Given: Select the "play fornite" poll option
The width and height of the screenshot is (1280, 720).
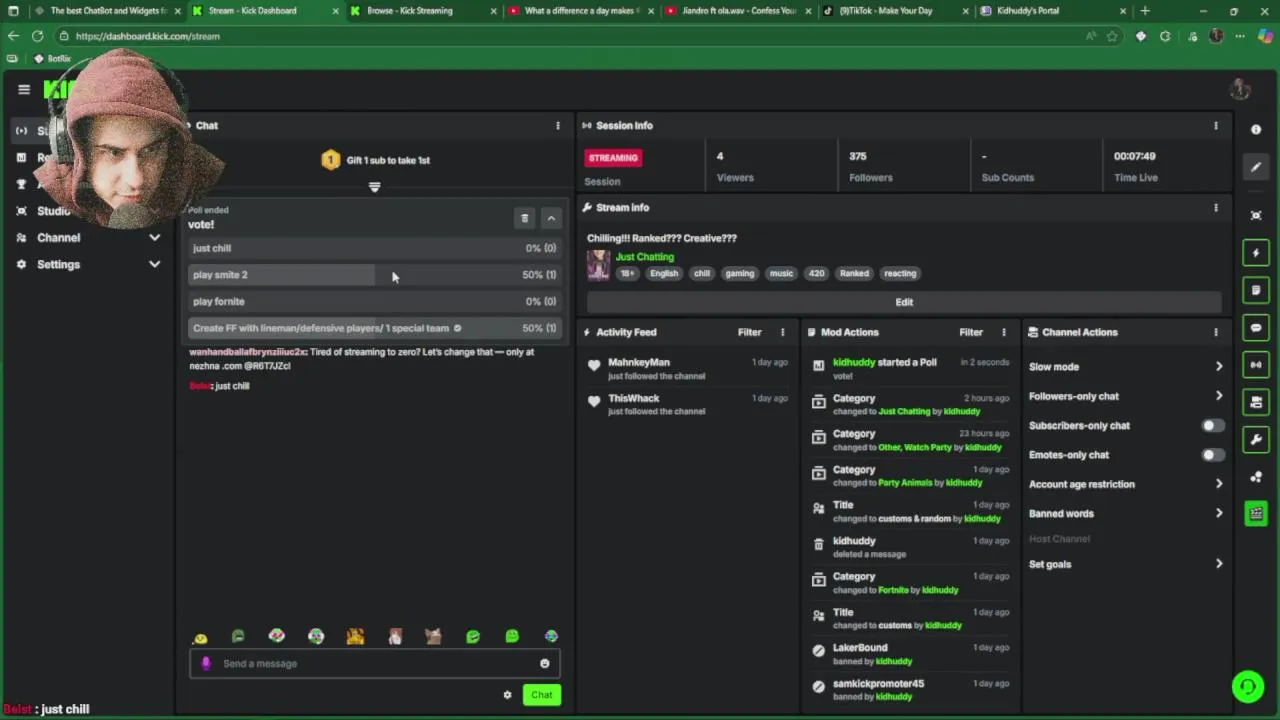Looking at the screenshot, I should click(374, 302).
